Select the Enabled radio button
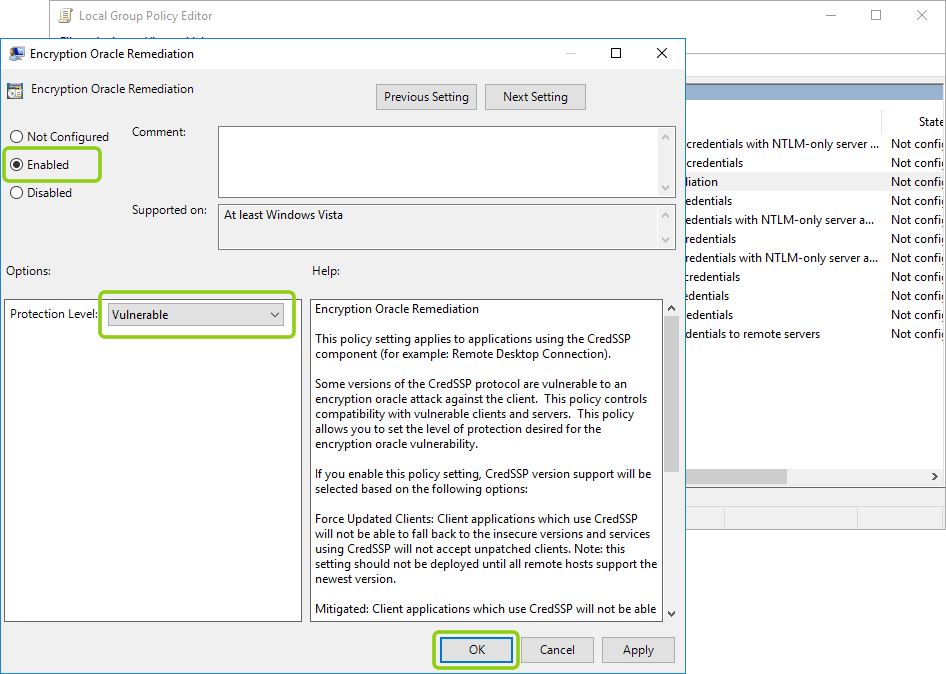This screenshot has height=674, width=946. click(16, 165)
